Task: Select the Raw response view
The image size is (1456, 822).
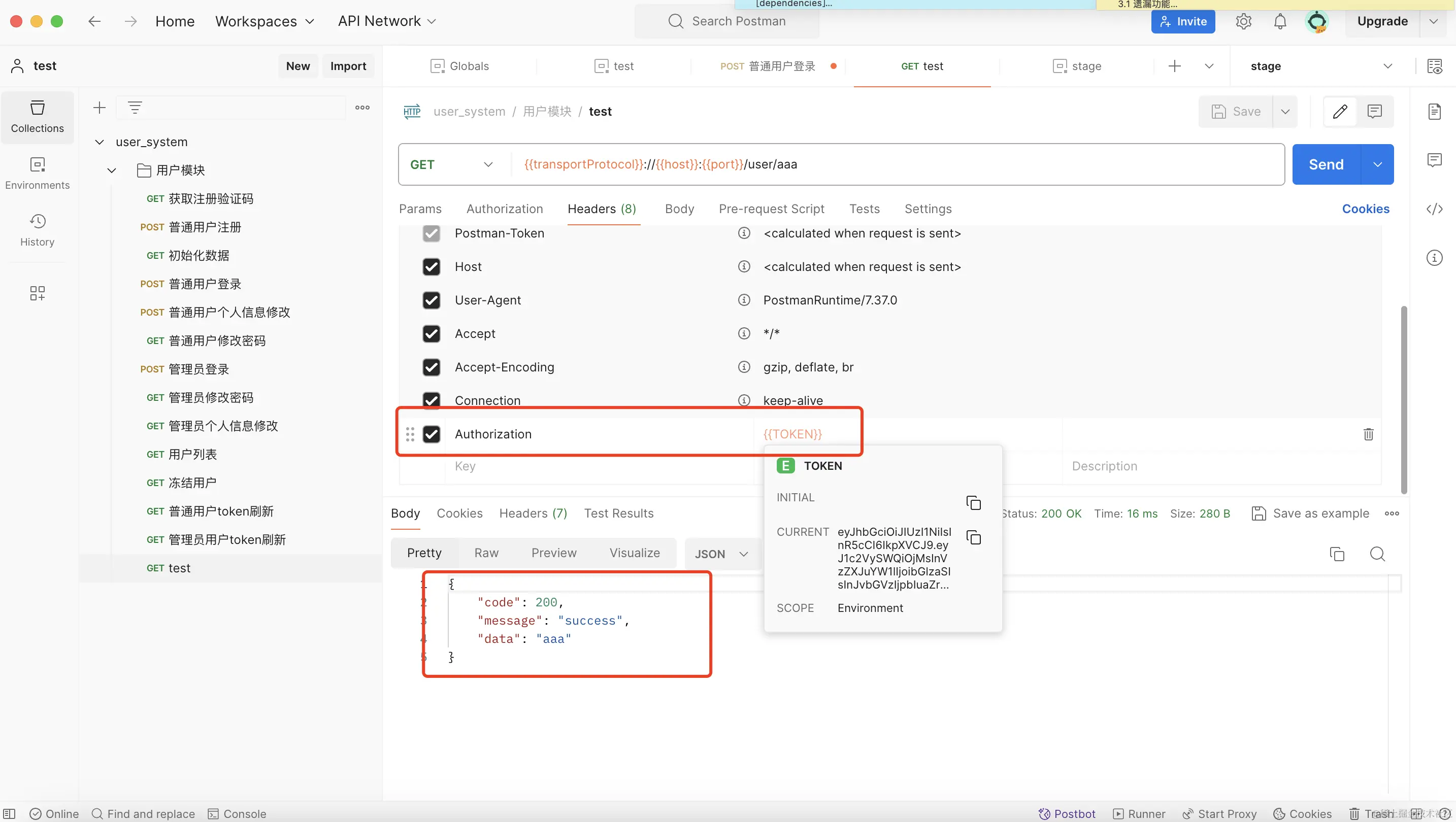Action: tap(486, 553)
